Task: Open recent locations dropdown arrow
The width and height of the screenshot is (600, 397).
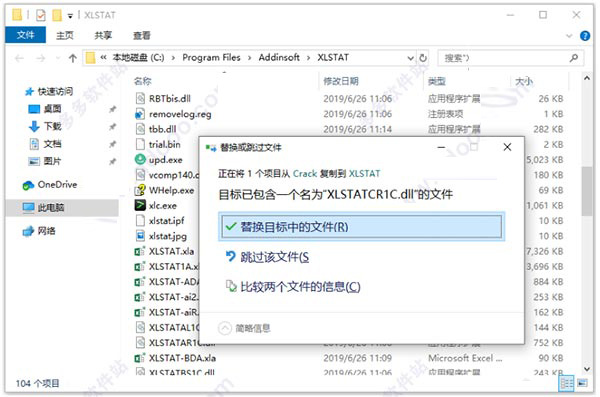Action: click(58, 58)
